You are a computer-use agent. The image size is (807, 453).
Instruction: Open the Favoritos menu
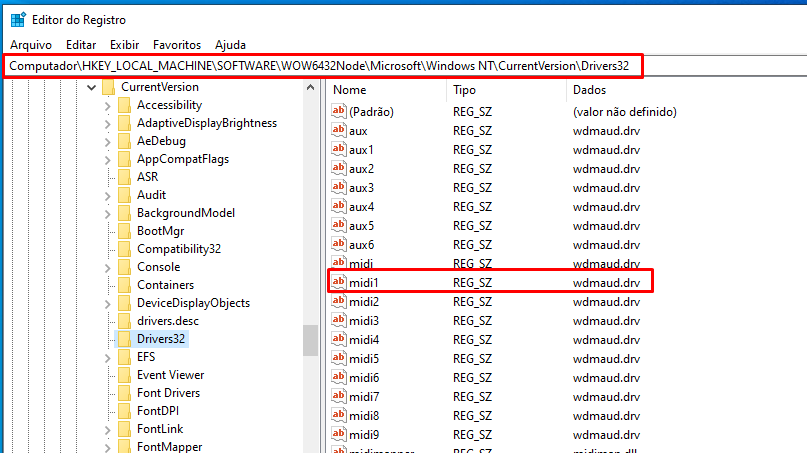177,45
